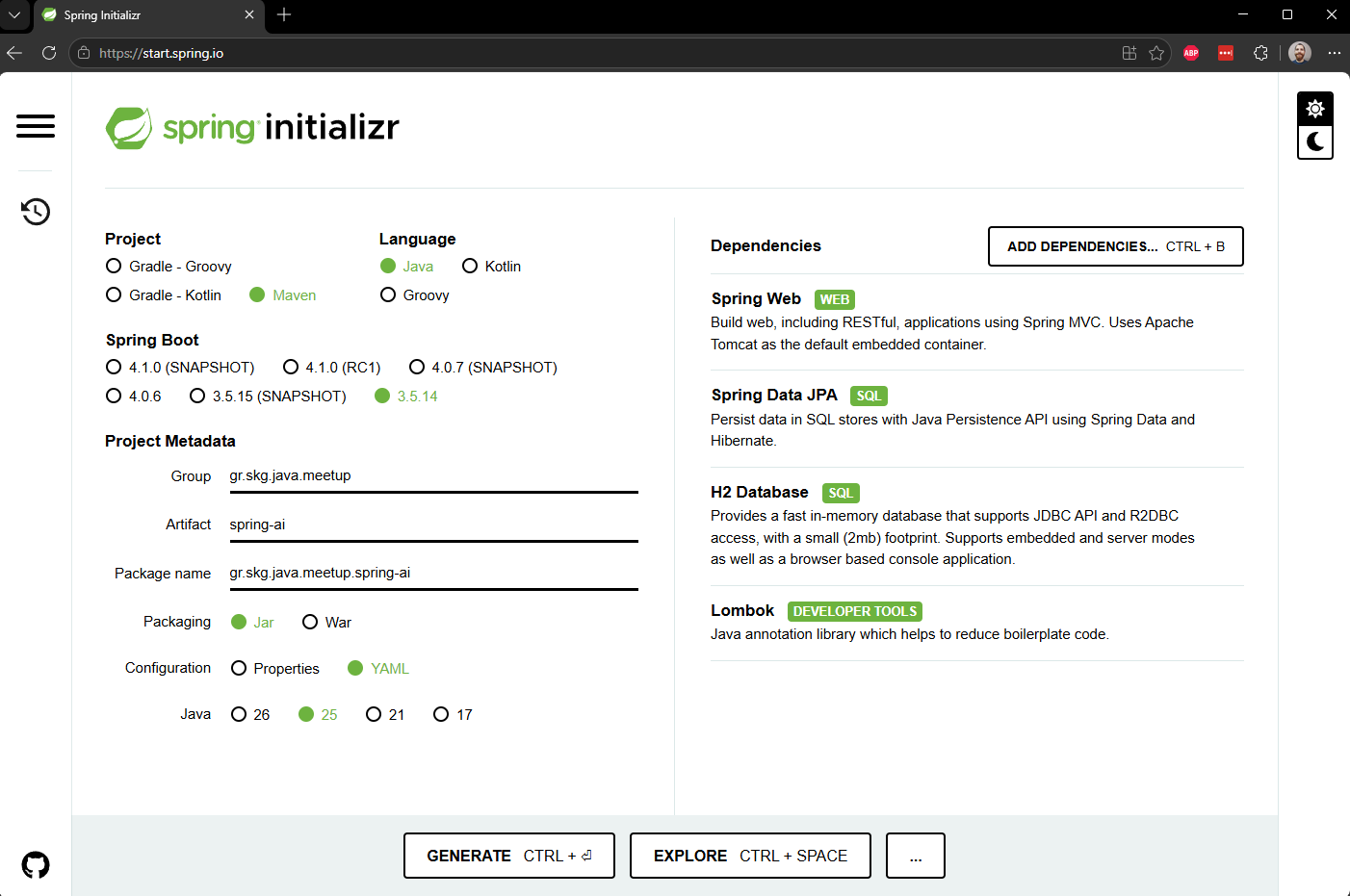
Task: Select Spring Boot 3.5.15 (SNAPSHOT)
Action: (268, 397)
